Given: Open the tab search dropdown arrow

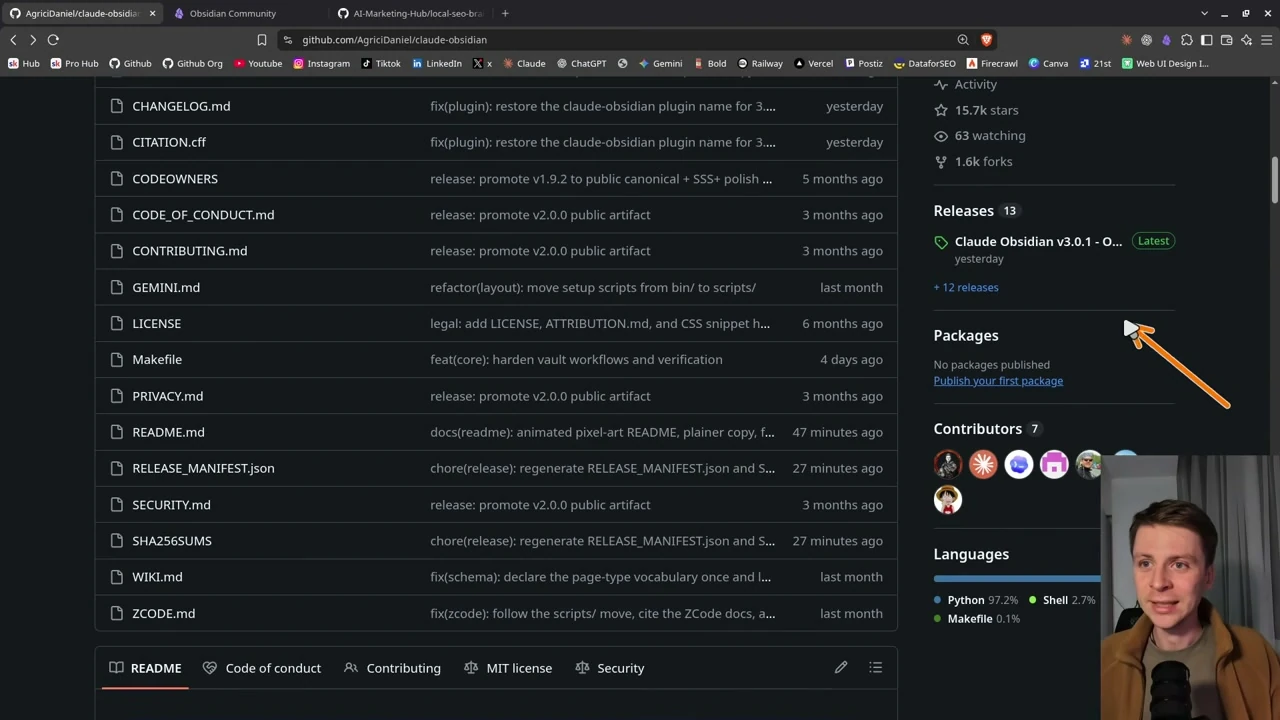Looking at the screenshot, I should [x=1204, y=13].
